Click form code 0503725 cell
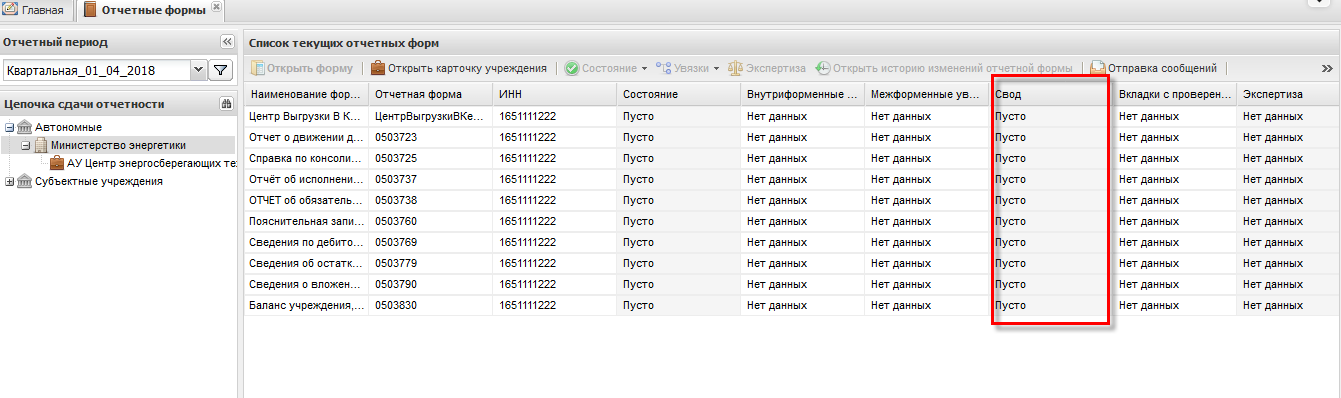1341x398 pixels. tap(430, 158)
